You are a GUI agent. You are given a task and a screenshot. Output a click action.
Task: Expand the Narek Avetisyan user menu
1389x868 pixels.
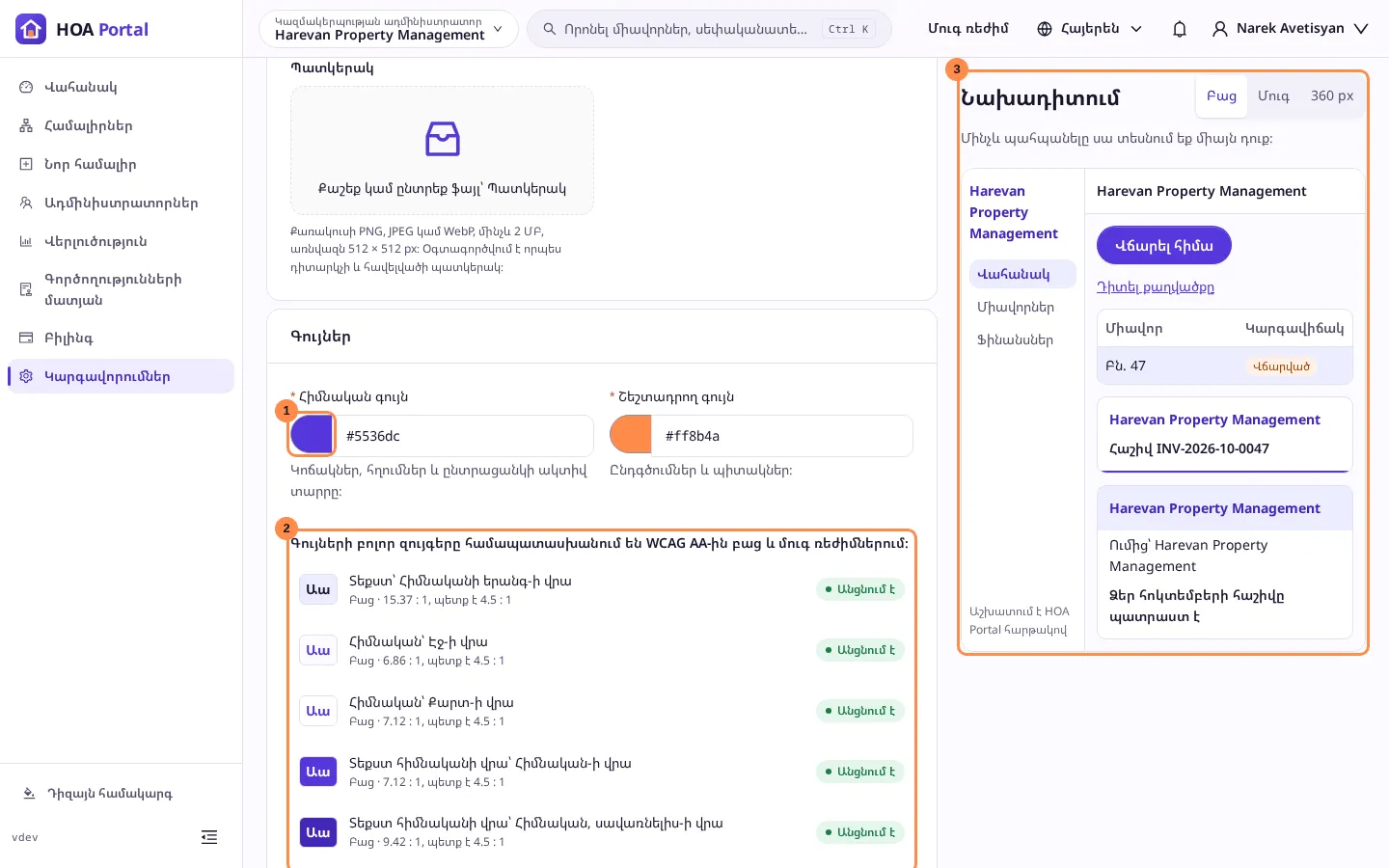1291,29
